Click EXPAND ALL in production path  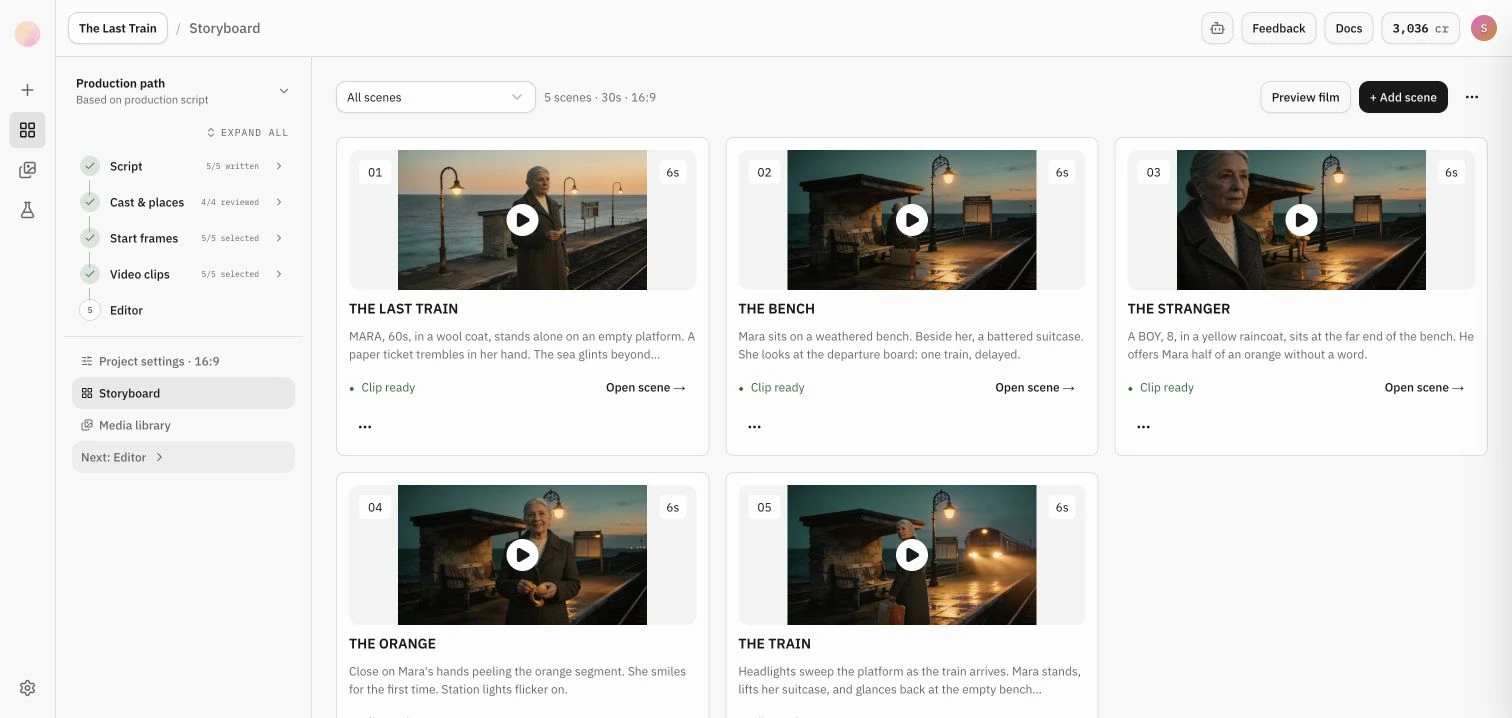pyautogui.click(x=247, y=132)
